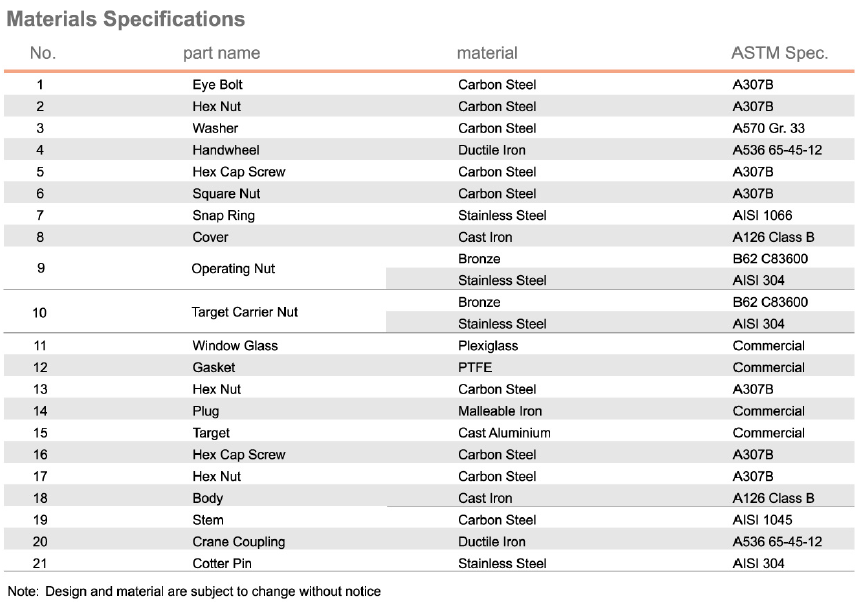Select the AISI 1045 spec cell

click(x=762, y=520)
